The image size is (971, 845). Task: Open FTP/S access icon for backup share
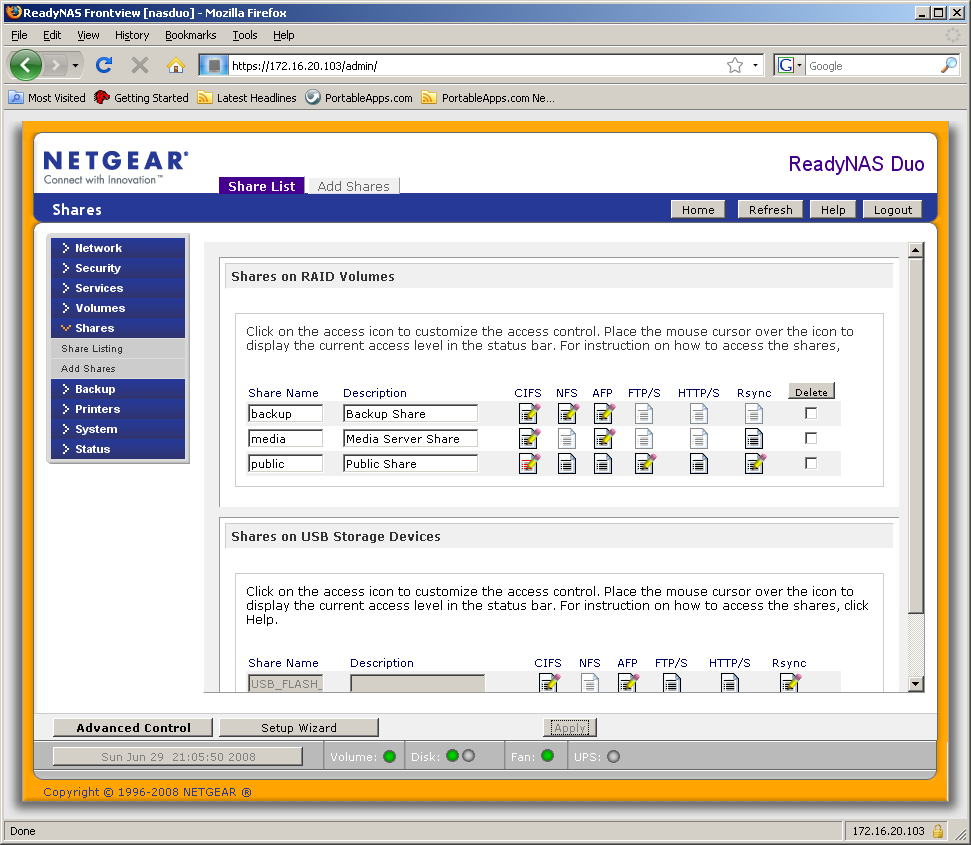pos(644,414)
